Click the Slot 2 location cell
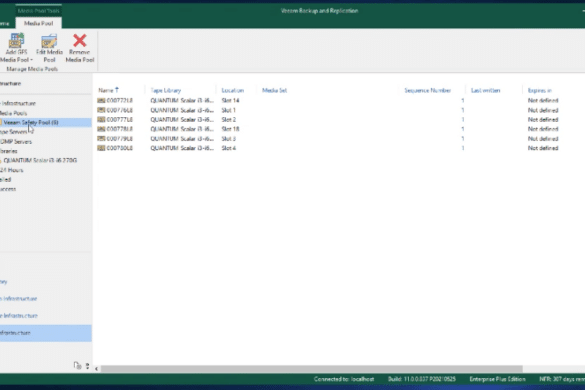The image size is (585, 390). coord(229,119)
